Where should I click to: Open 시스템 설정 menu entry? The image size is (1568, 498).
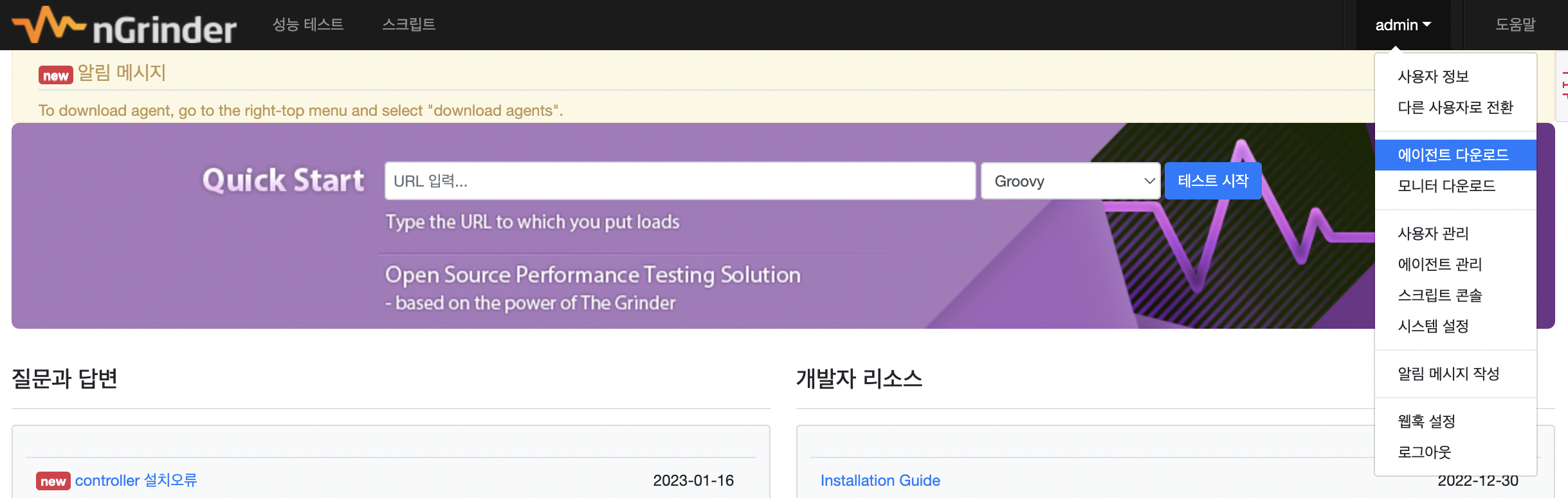click(x=1455, y=326)
